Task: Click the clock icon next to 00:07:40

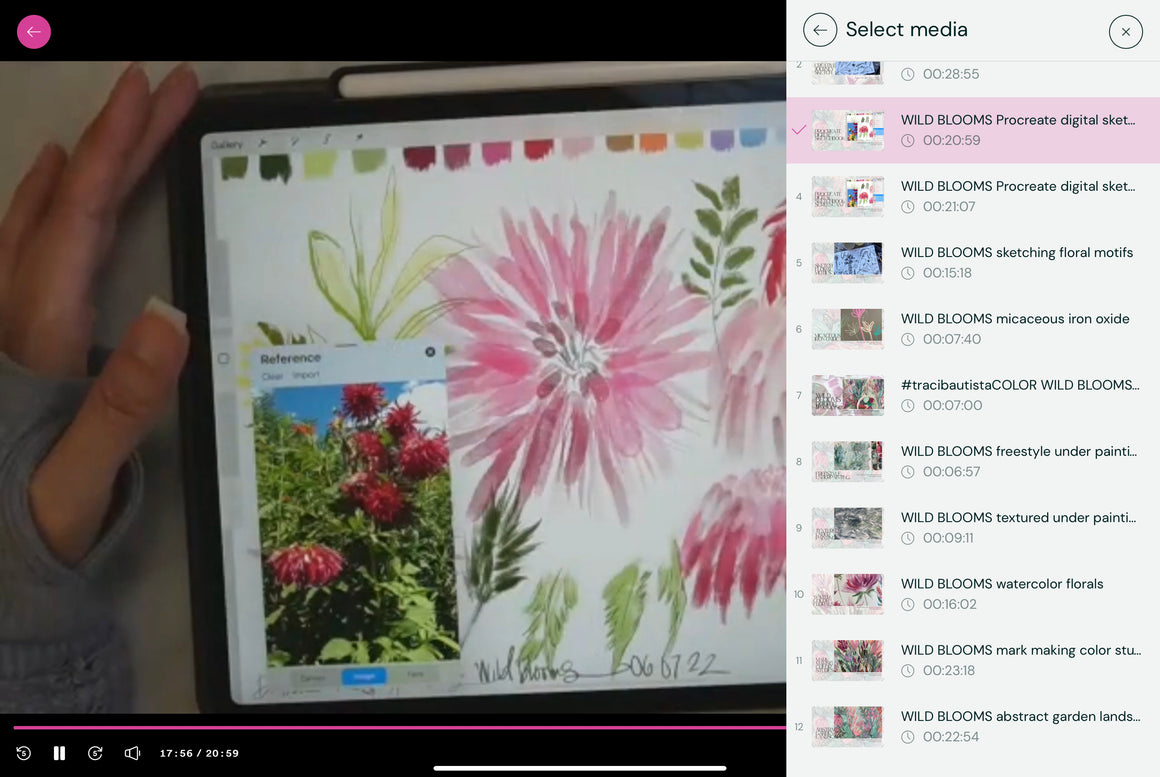Action: point(908,339)
